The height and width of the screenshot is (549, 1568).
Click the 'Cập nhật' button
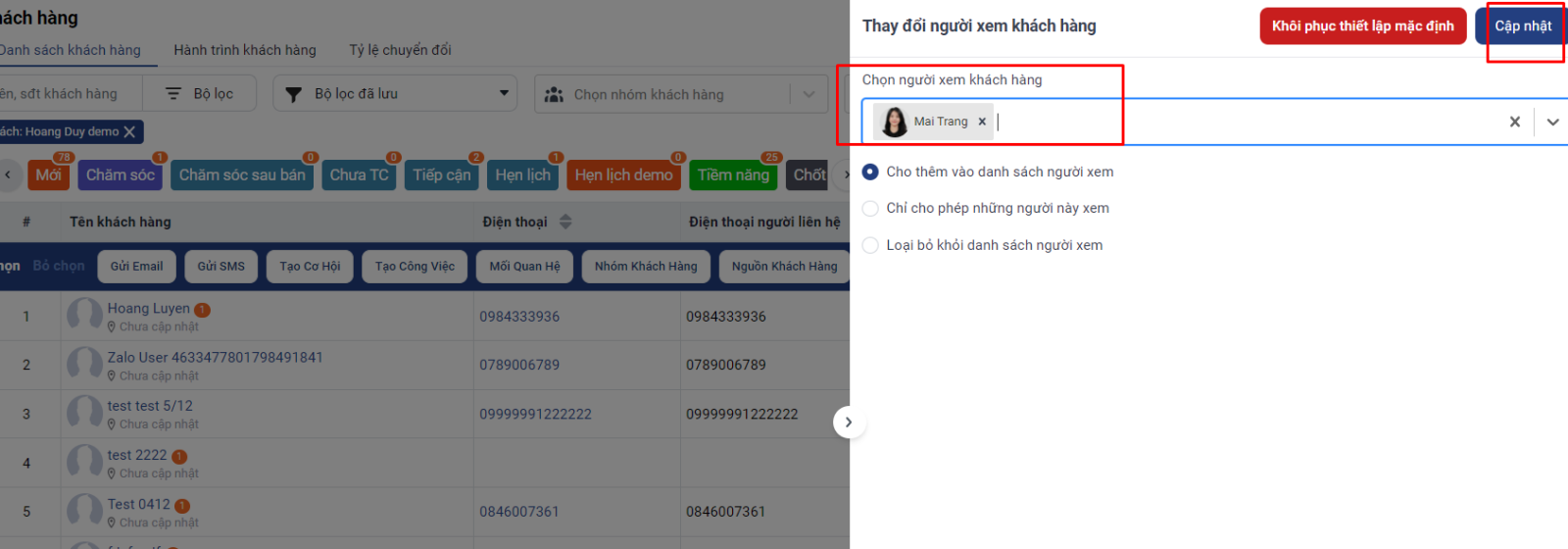pyautogui.click(x=1522, y=26)
